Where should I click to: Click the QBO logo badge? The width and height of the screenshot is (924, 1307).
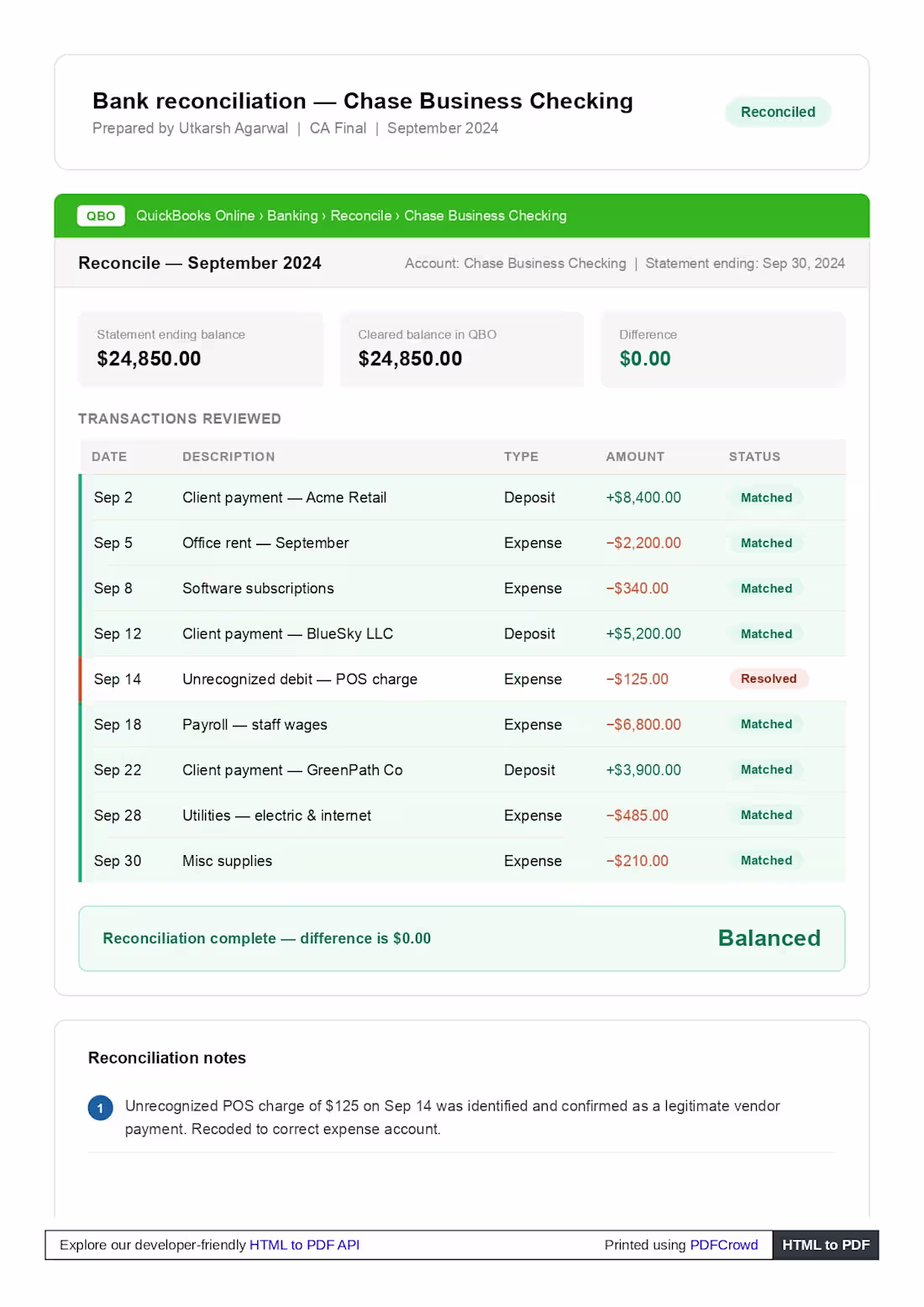click(101, 216)
